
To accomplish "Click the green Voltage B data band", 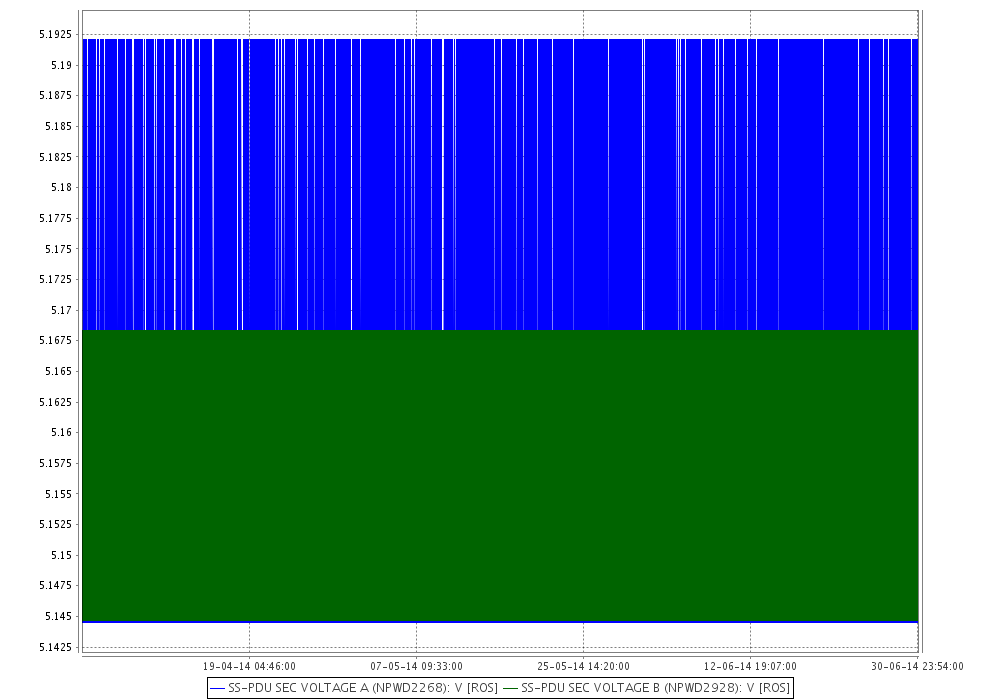I will tap(501, 476).
